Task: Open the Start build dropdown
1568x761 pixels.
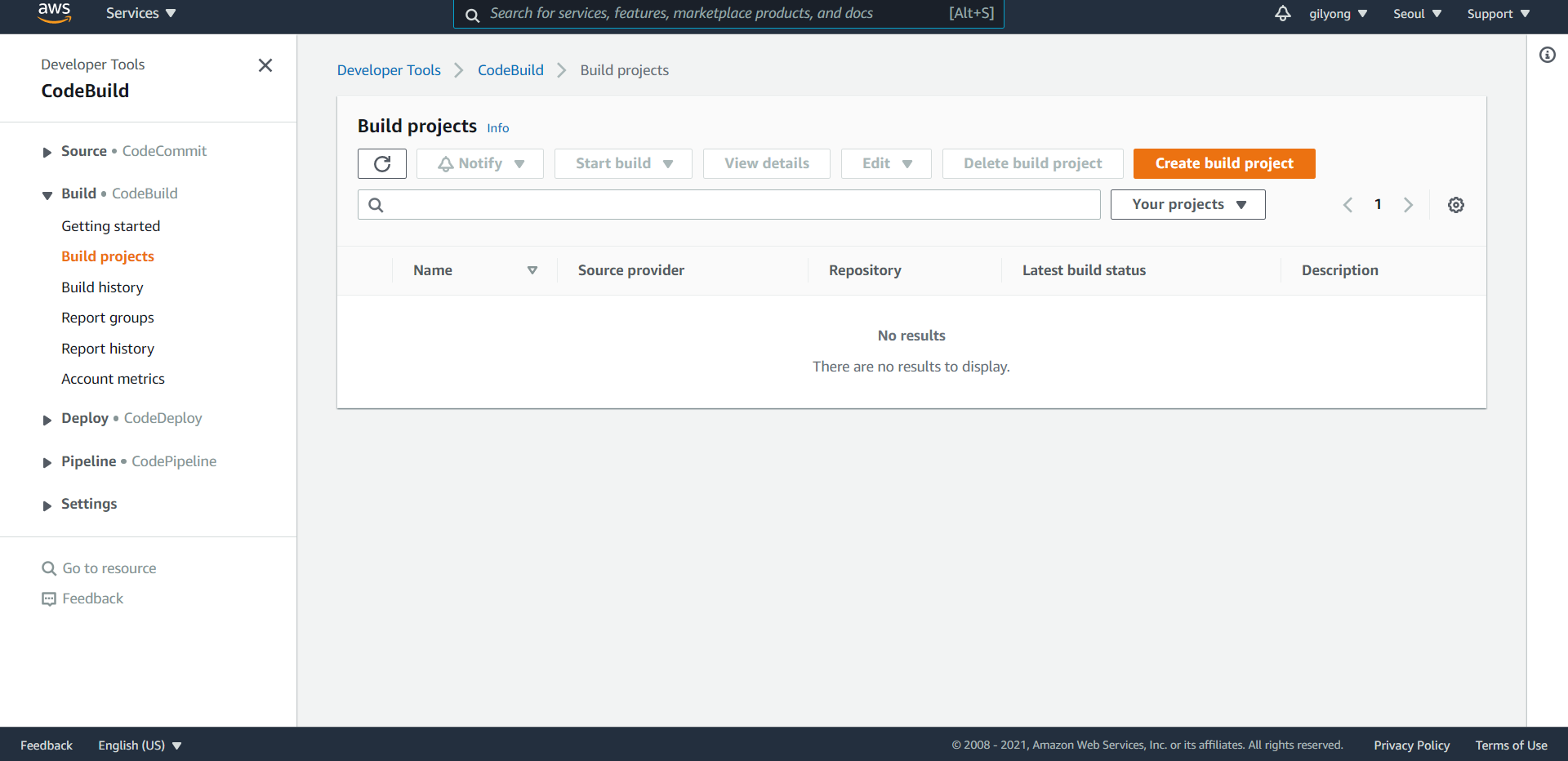Action: pos(623,163)
